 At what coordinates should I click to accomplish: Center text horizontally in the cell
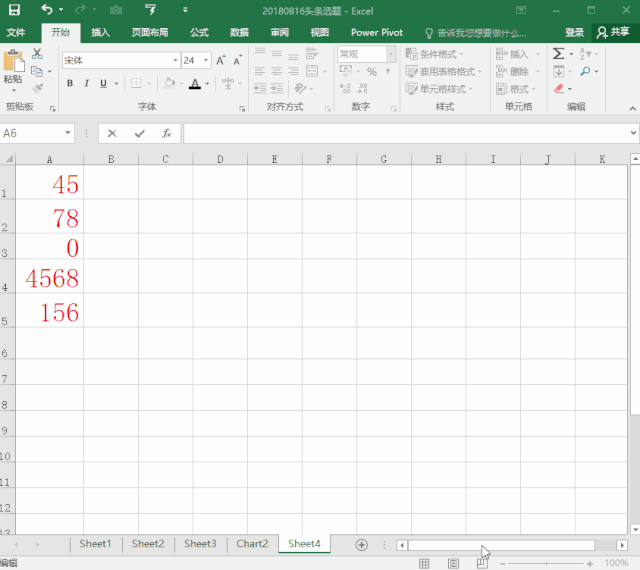tap(277, 71)
